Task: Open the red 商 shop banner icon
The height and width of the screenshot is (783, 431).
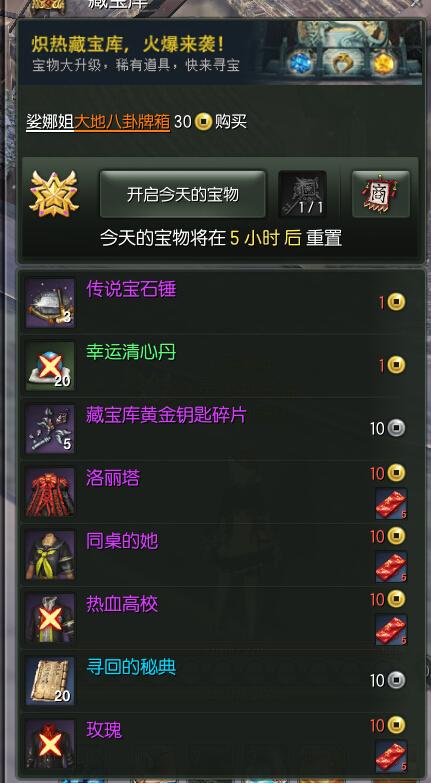Action: pos(381,194)
